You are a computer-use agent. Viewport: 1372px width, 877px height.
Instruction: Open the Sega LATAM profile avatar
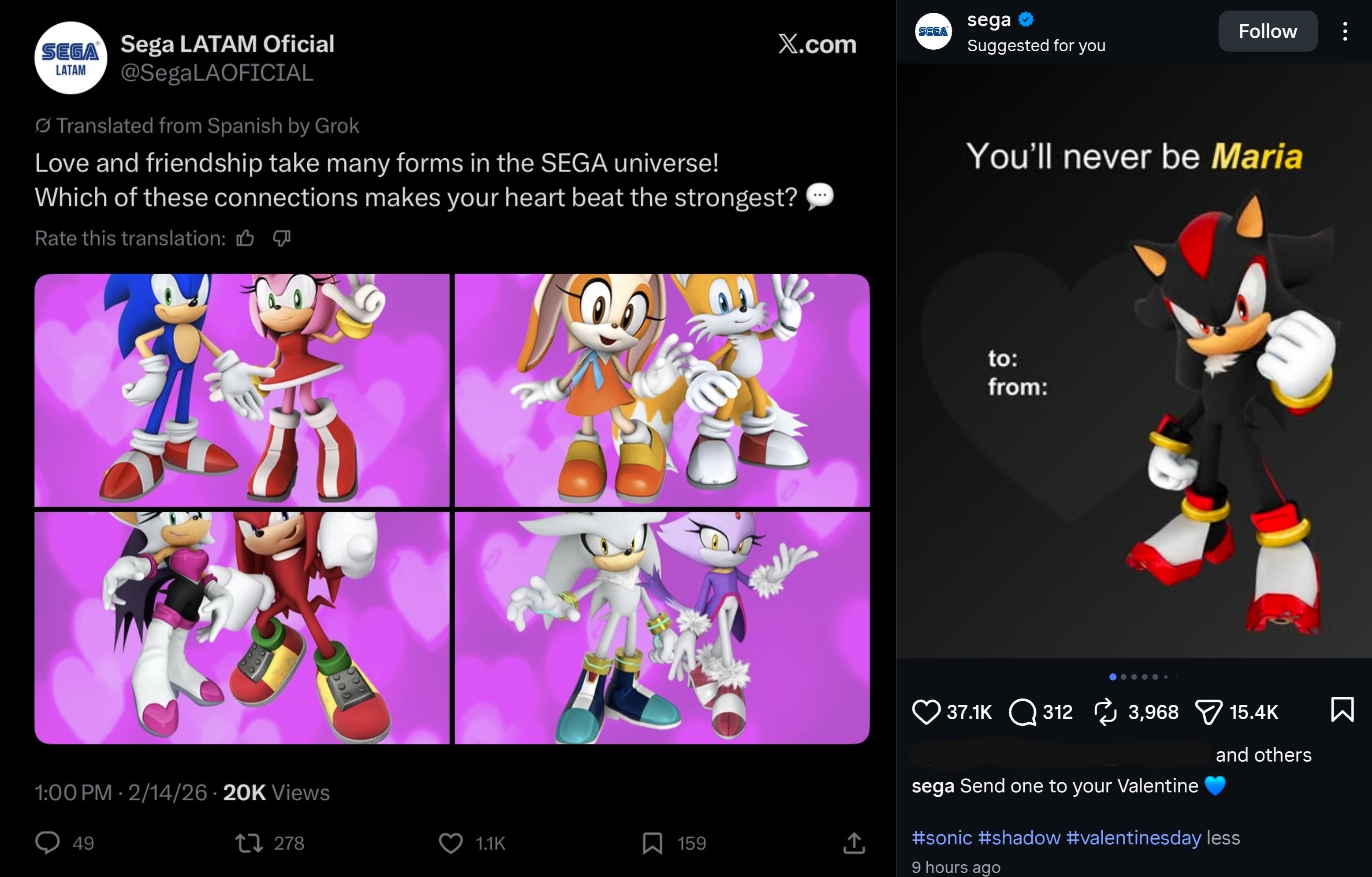click(71, 58)
